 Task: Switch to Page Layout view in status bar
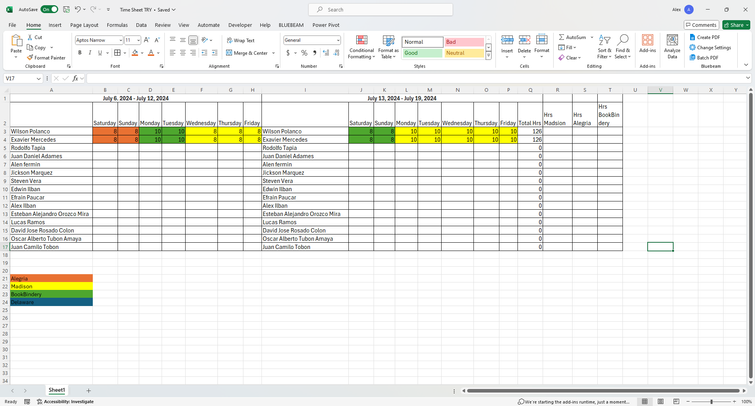(661, 401)
